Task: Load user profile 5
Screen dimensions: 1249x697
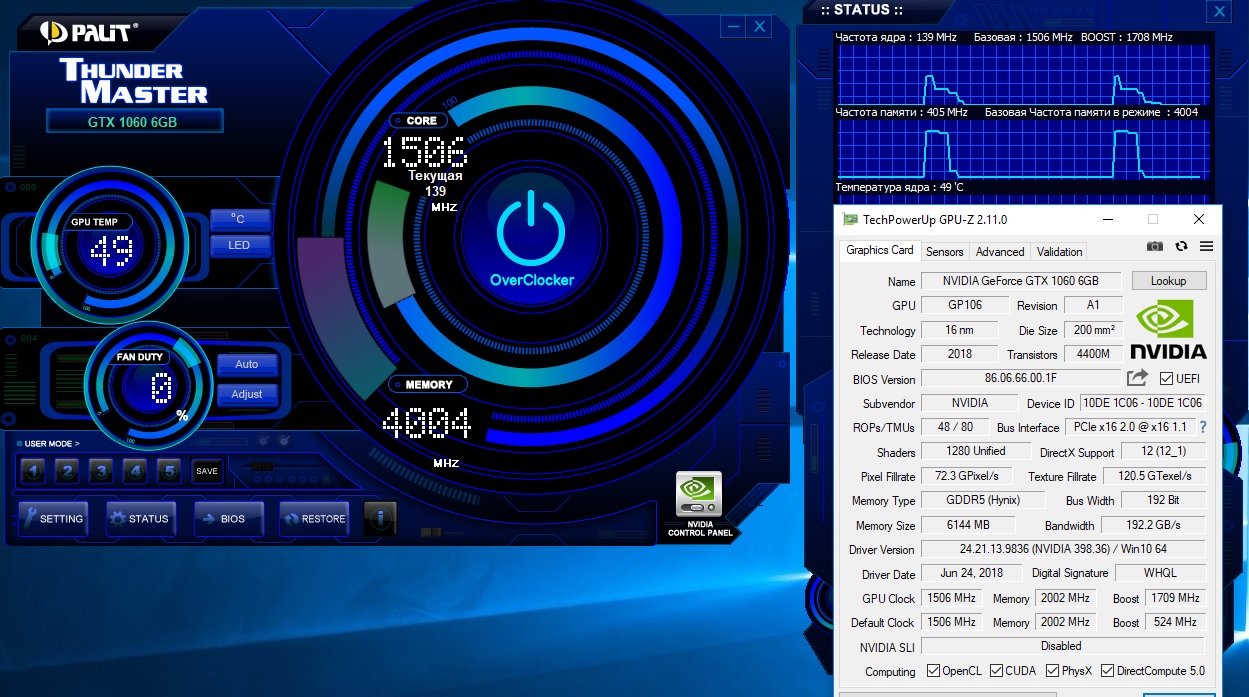Action: pos(170,471)
